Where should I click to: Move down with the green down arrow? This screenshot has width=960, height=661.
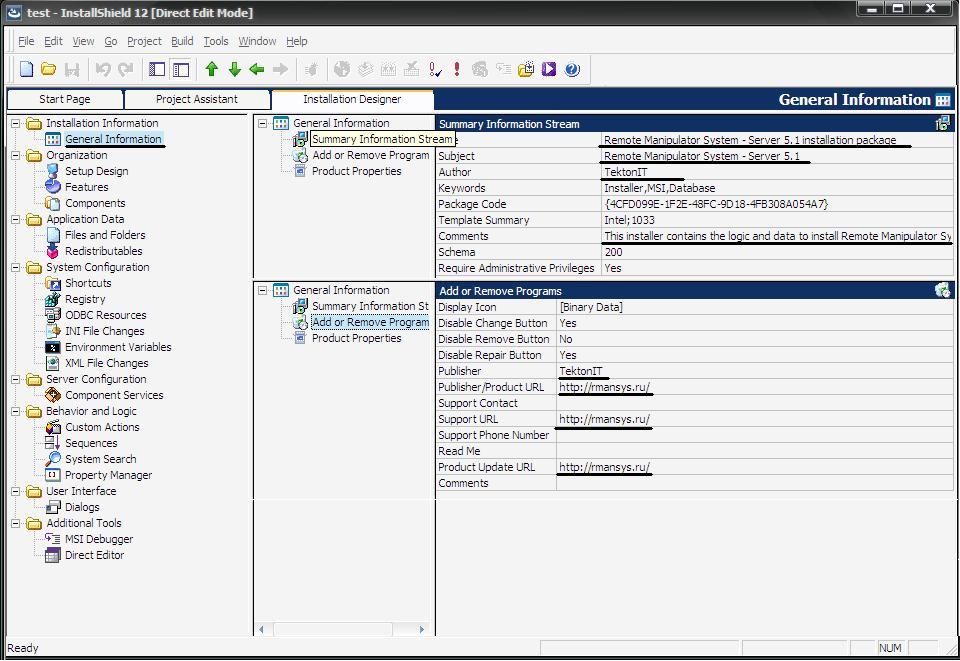(234, 69)
